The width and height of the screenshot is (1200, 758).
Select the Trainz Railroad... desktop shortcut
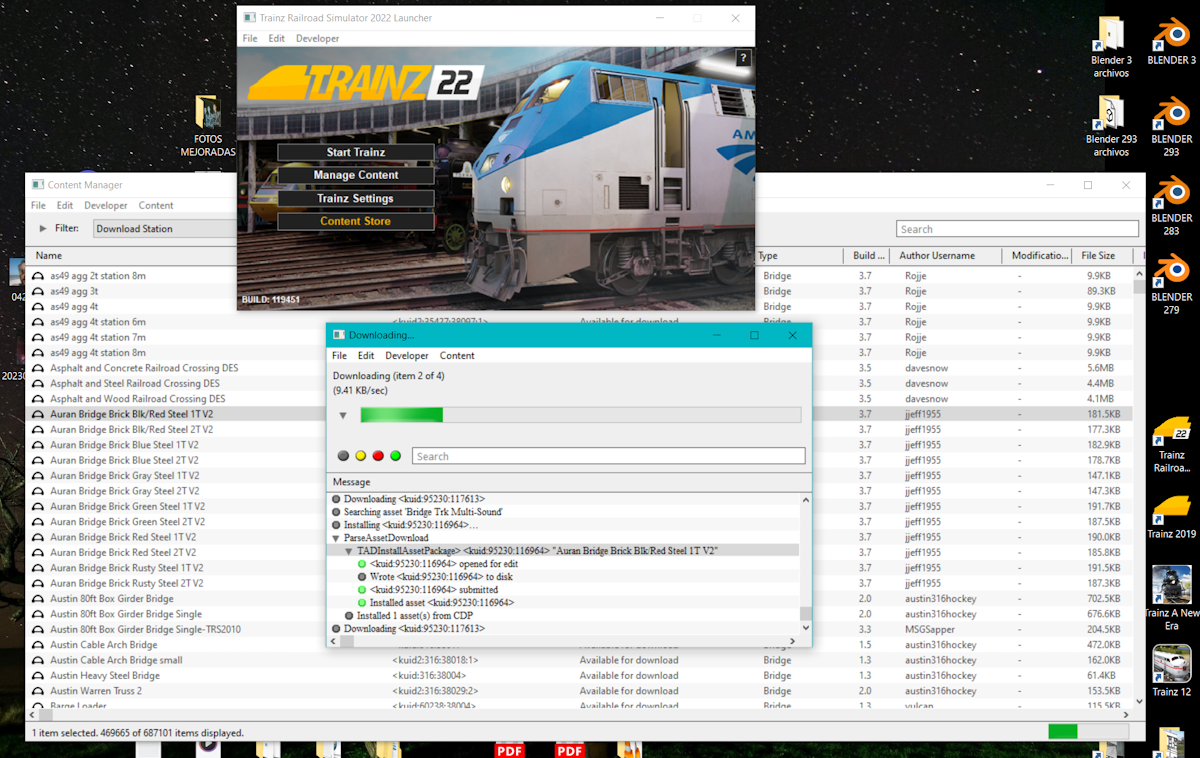click(1171, 446)
